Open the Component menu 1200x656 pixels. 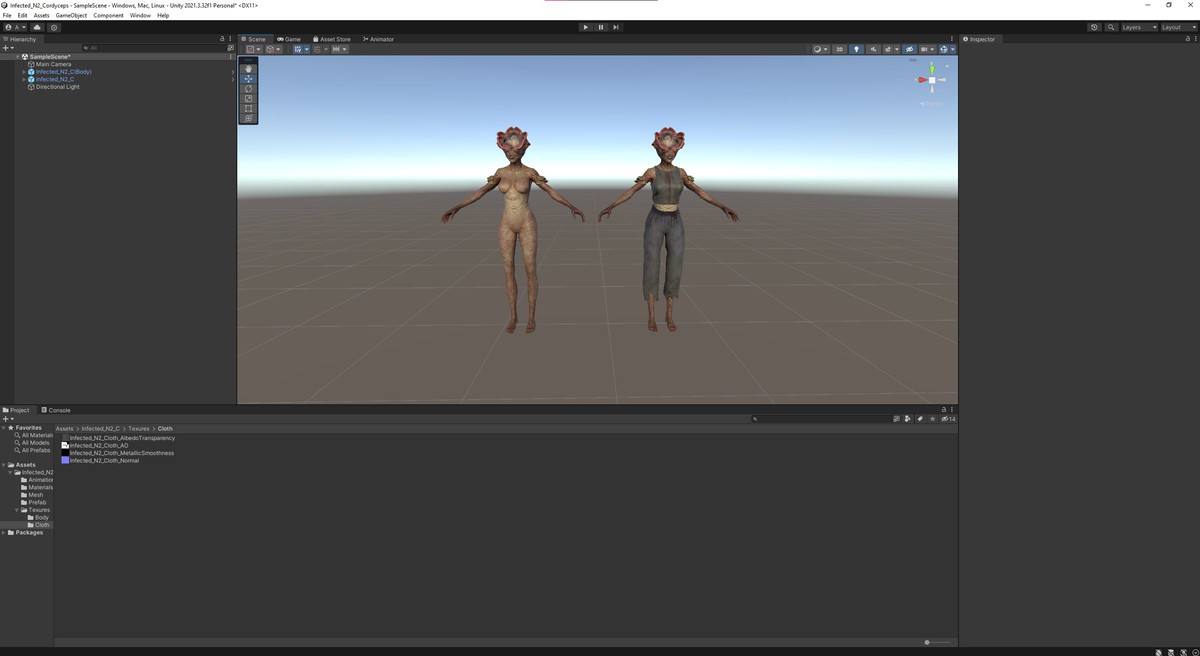tap(109, 15)
